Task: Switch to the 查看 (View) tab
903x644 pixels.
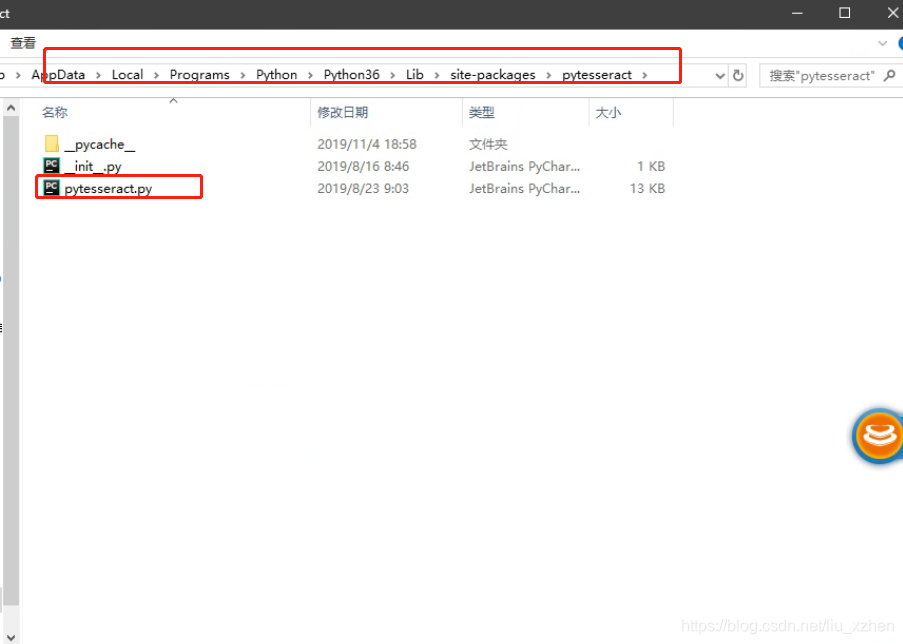Action: pyautogui.click(x=21, y=43)
